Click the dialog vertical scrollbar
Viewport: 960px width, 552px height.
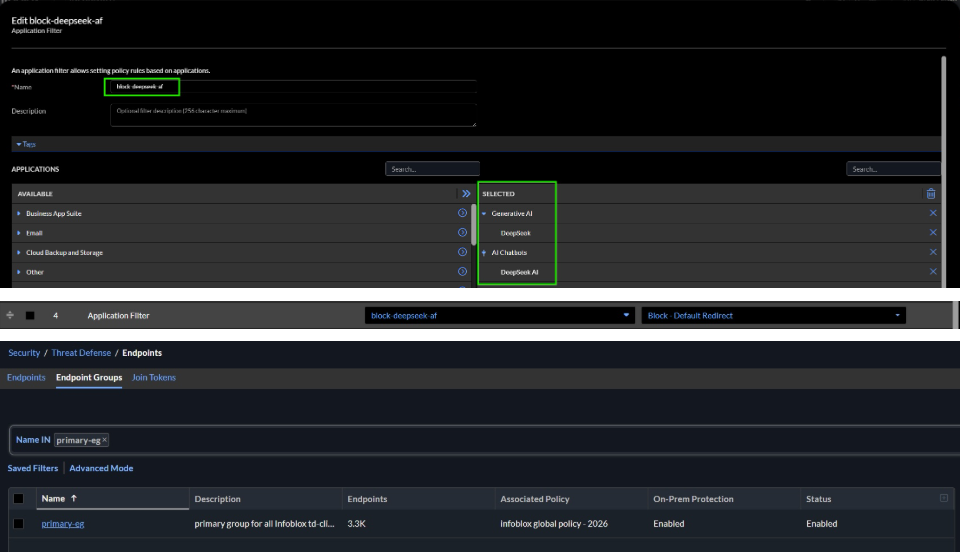point(943,171)
